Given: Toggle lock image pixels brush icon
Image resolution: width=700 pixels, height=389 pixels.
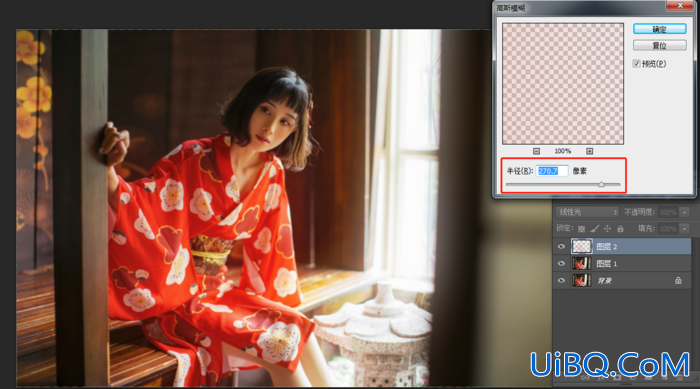Looking at the screenshot, I should tap(594, 229).
